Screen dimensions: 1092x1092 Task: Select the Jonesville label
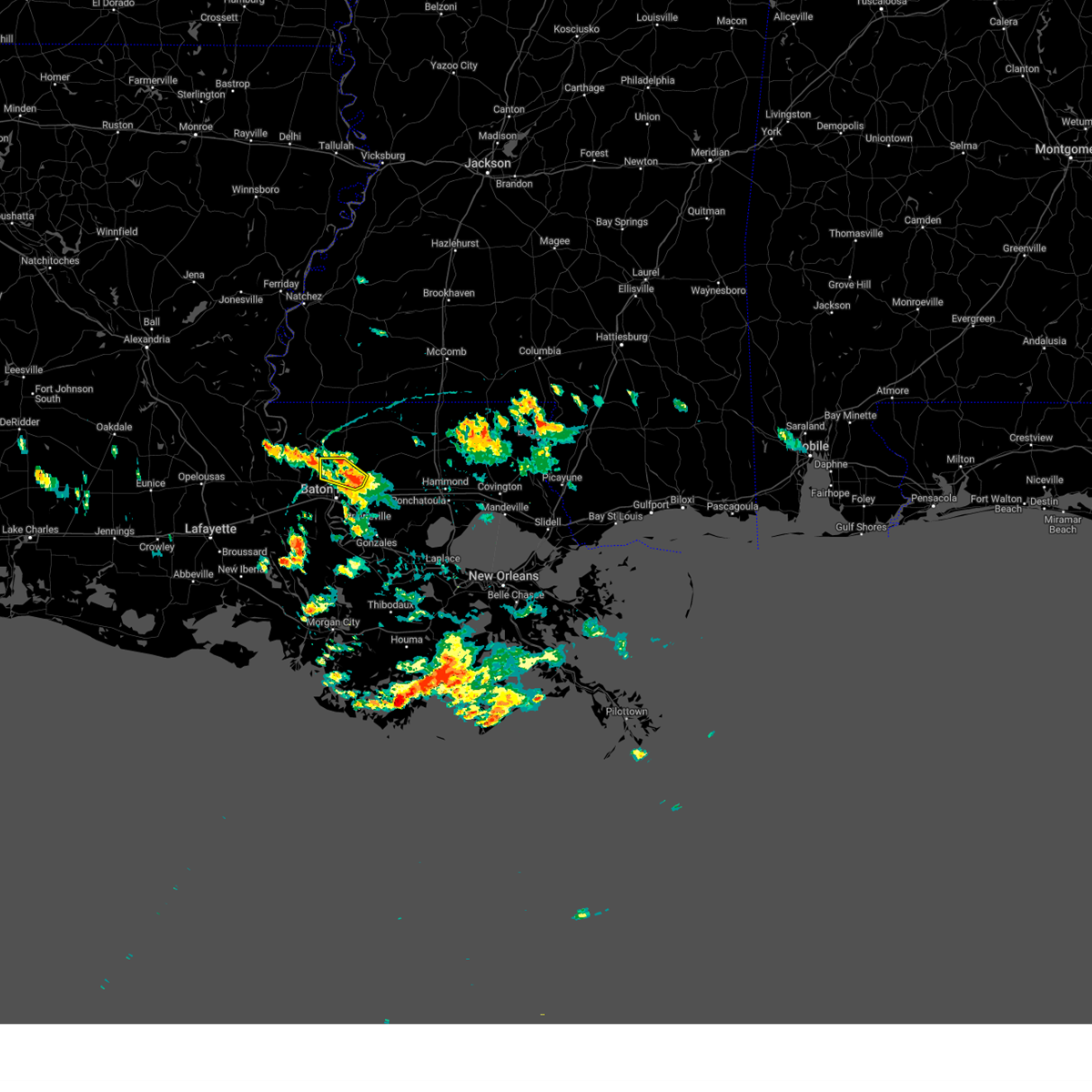pyautogui.click(x=241, y=299)
